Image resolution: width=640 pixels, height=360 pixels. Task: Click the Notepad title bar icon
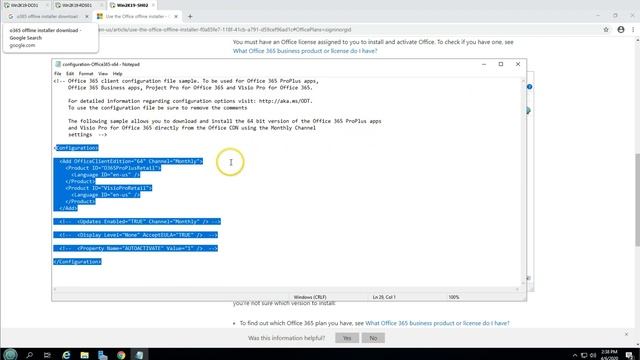click(58, 64)
